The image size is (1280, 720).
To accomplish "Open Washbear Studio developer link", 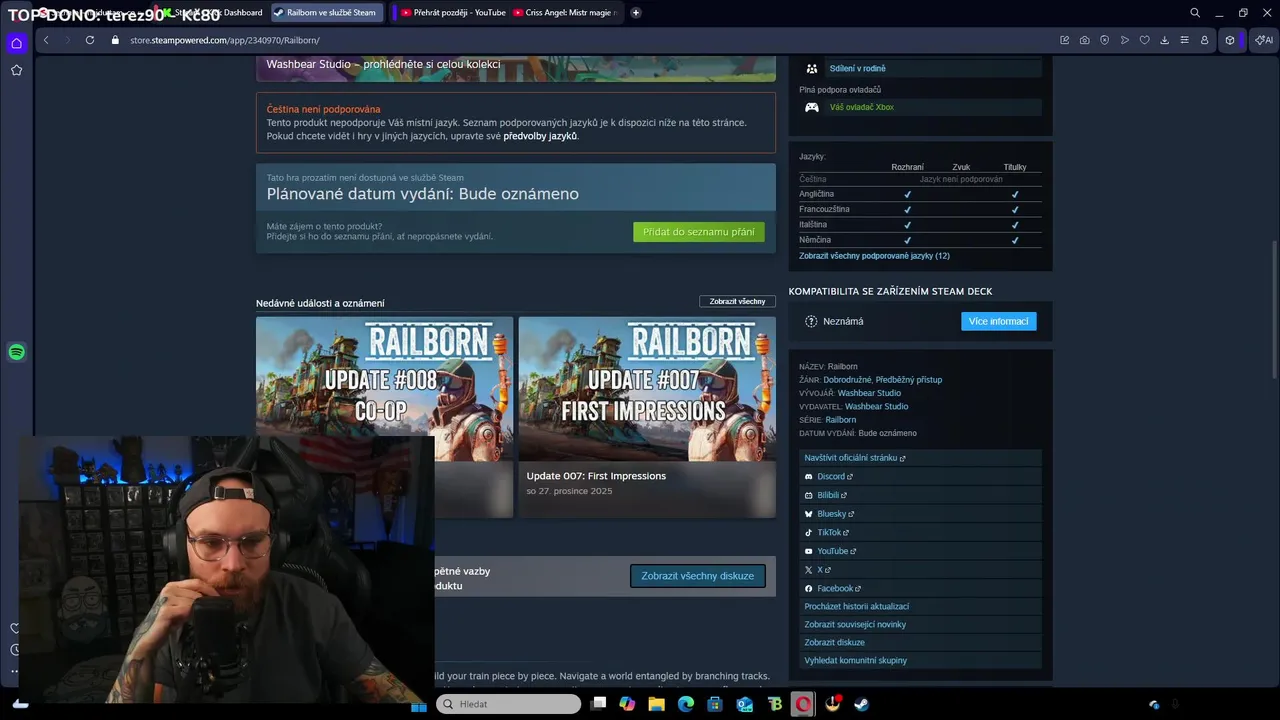I will (869, 393).
